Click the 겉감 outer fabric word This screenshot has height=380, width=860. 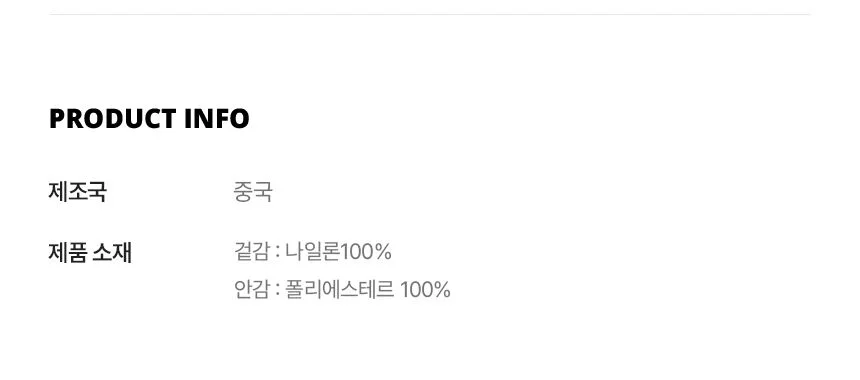(252, 252)
